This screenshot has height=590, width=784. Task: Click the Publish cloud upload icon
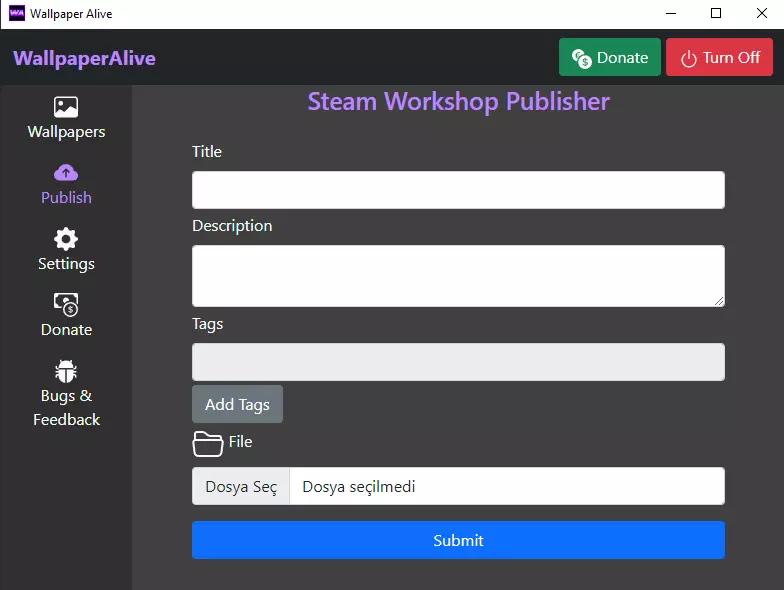tap(66, 173)
